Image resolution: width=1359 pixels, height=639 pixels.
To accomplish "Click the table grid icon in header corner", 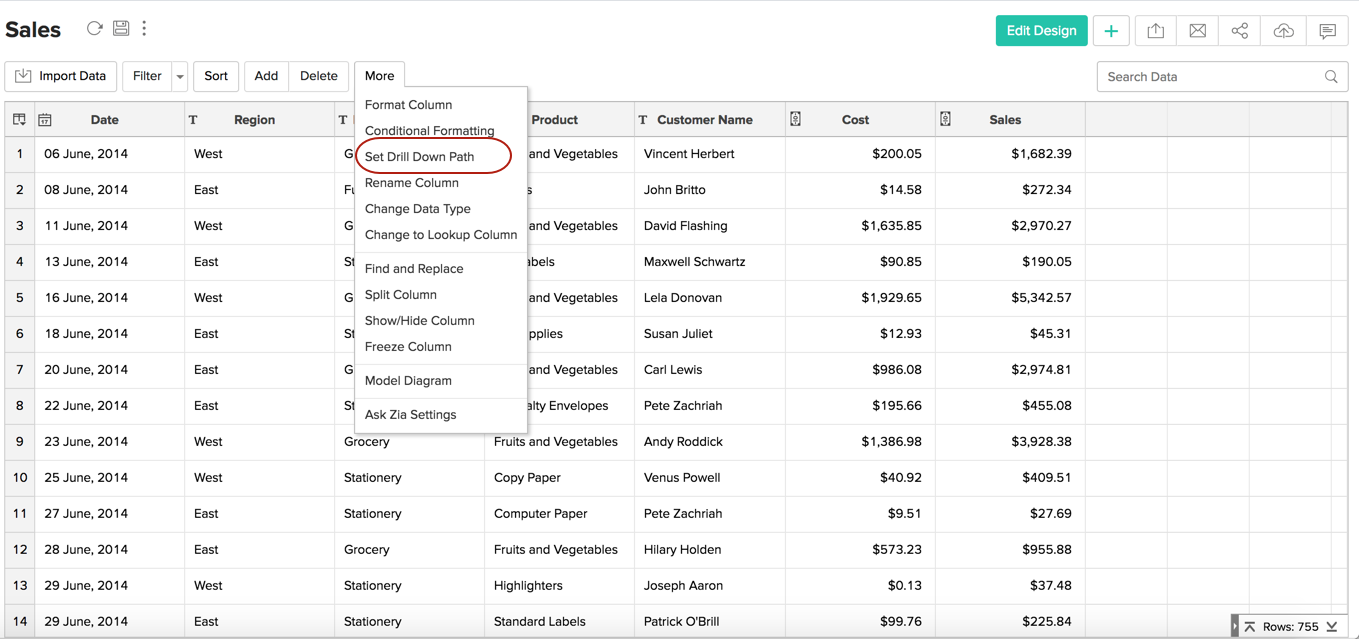I will 19,120.
